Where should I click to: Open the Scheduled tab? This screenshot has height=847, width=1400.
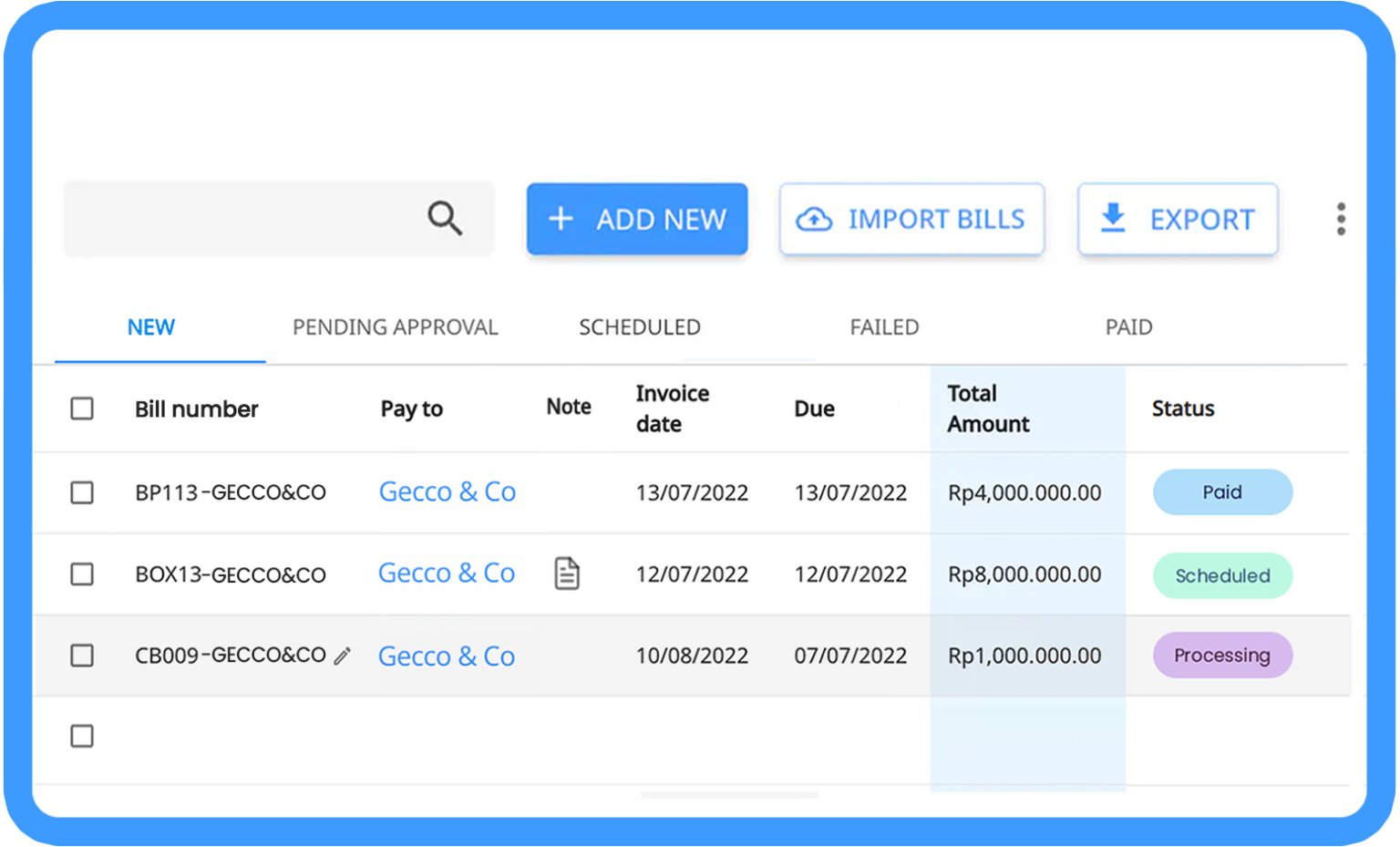640,327
